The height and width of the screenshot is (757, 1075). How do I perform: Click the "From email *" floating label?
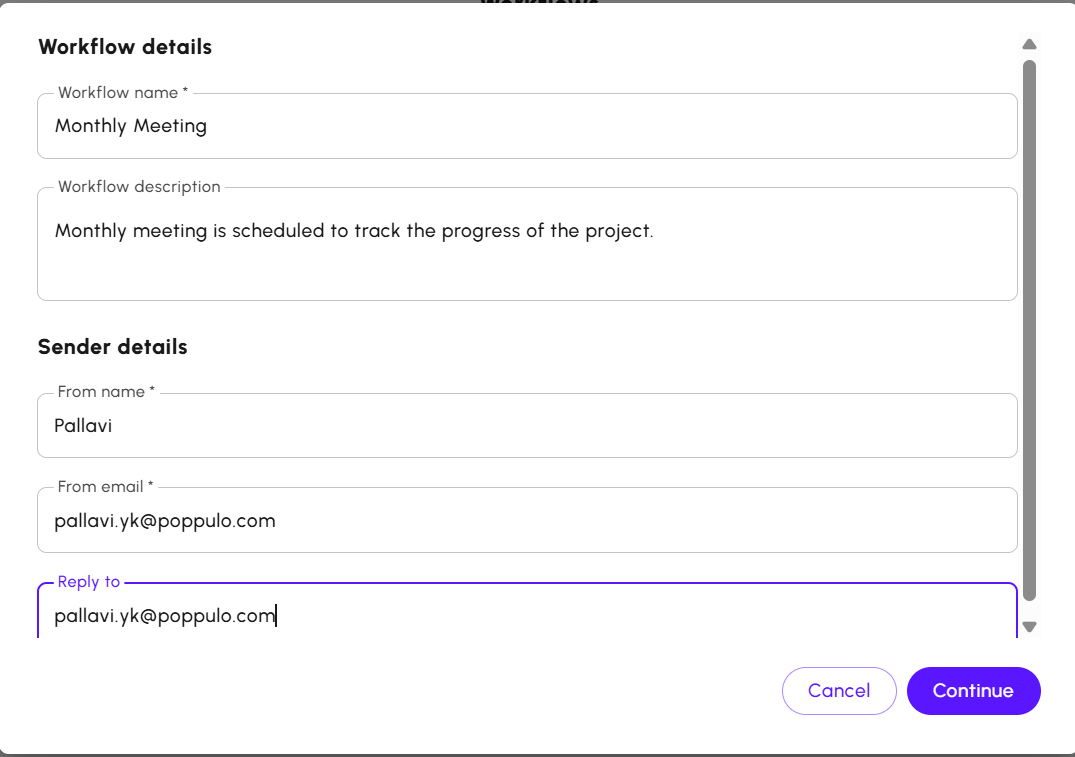click(x=106, y=487)
